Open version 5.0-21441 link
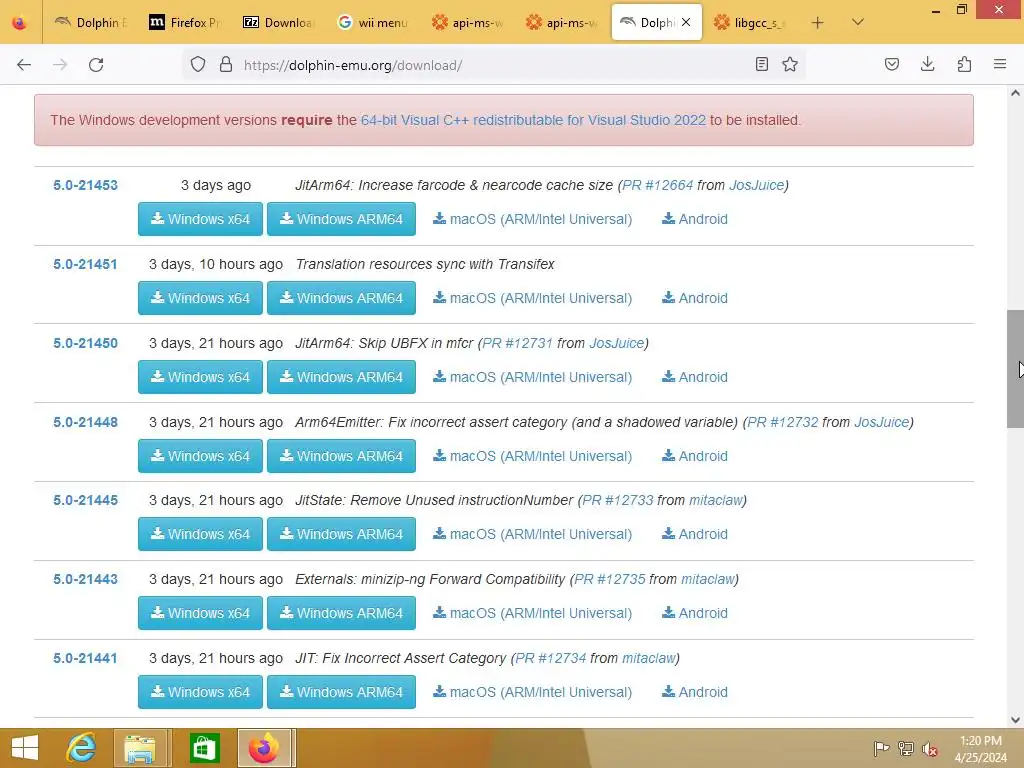Screen dimensions: 1024x768 86,658
